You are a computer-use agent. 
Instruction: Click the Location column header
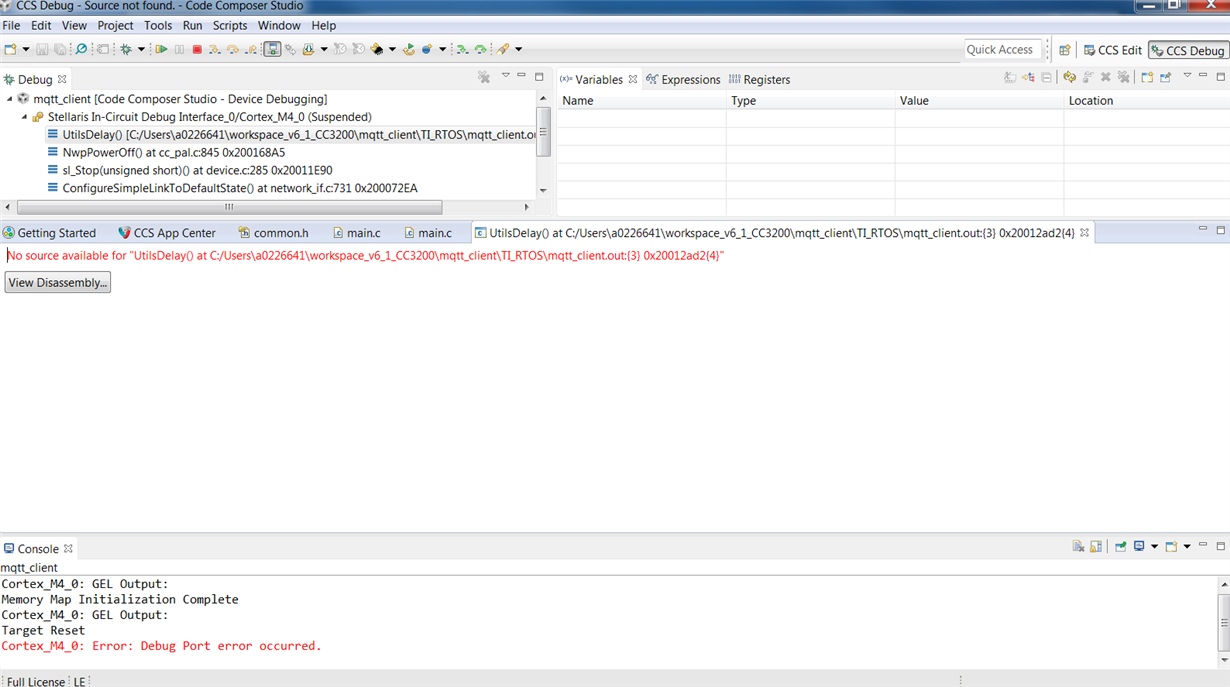(x=1147, y=101)
